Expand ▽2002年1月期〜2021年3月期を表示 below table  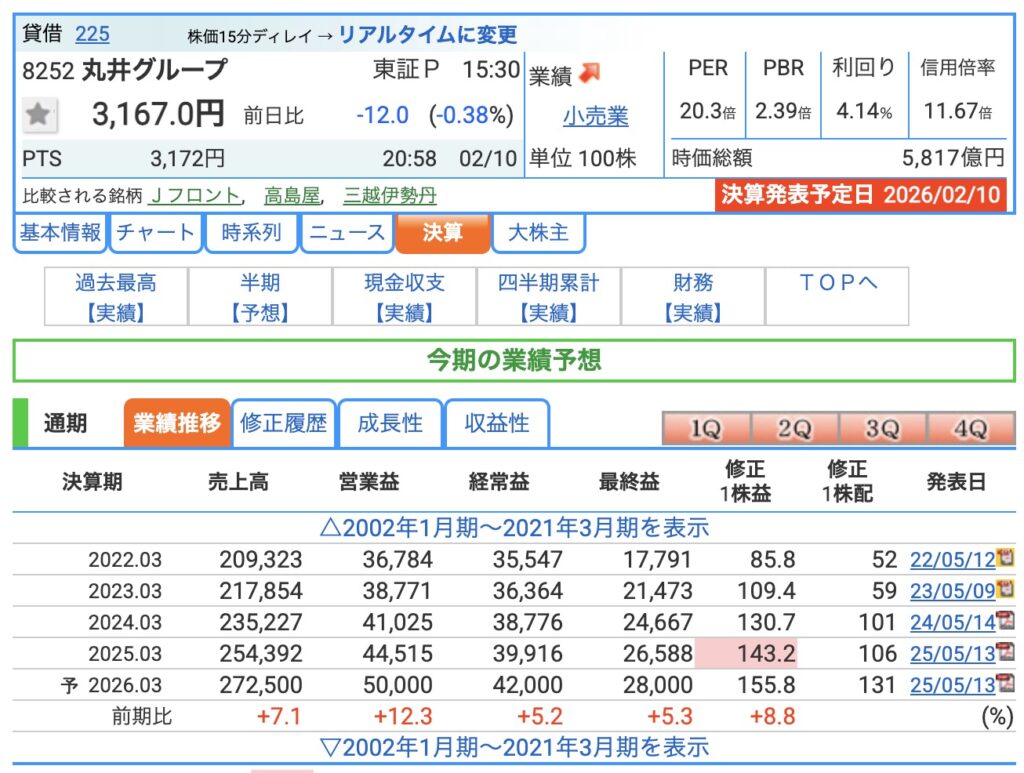tap(514, 746)
